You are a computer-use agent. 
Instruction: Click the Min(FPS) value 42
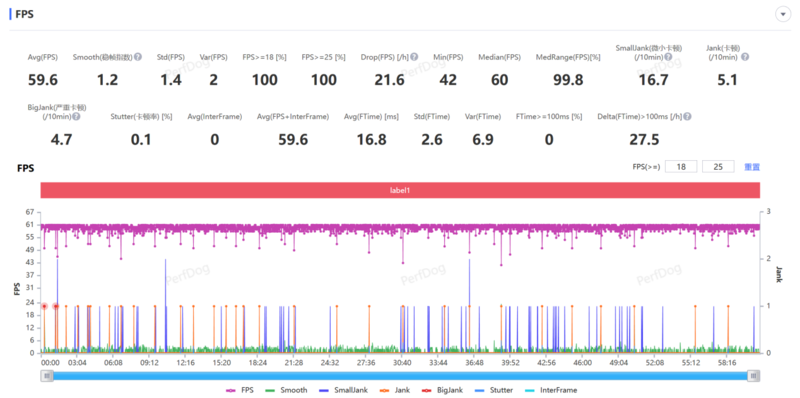click(448, 80)
